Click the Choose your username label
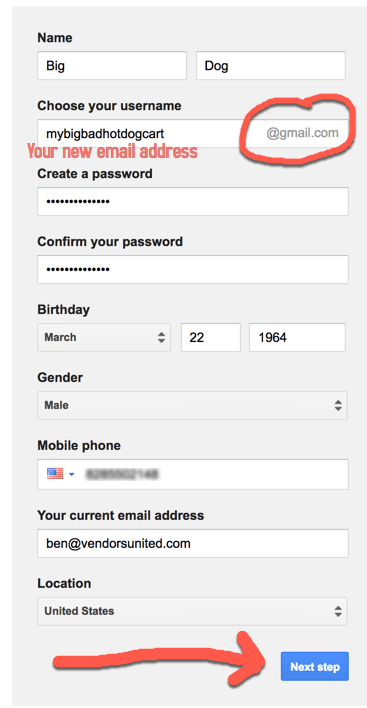367x708 pixels. pos(109,106)
